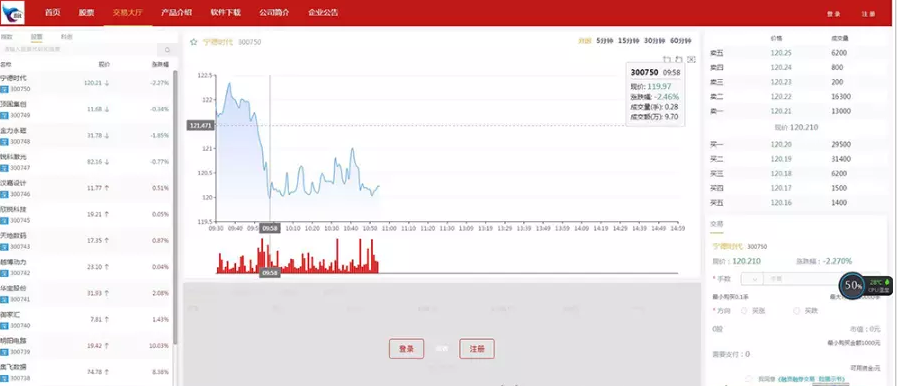Tick the agreement checkbox for 融资融券交易
897x386 pixels.
coord(749,378)
